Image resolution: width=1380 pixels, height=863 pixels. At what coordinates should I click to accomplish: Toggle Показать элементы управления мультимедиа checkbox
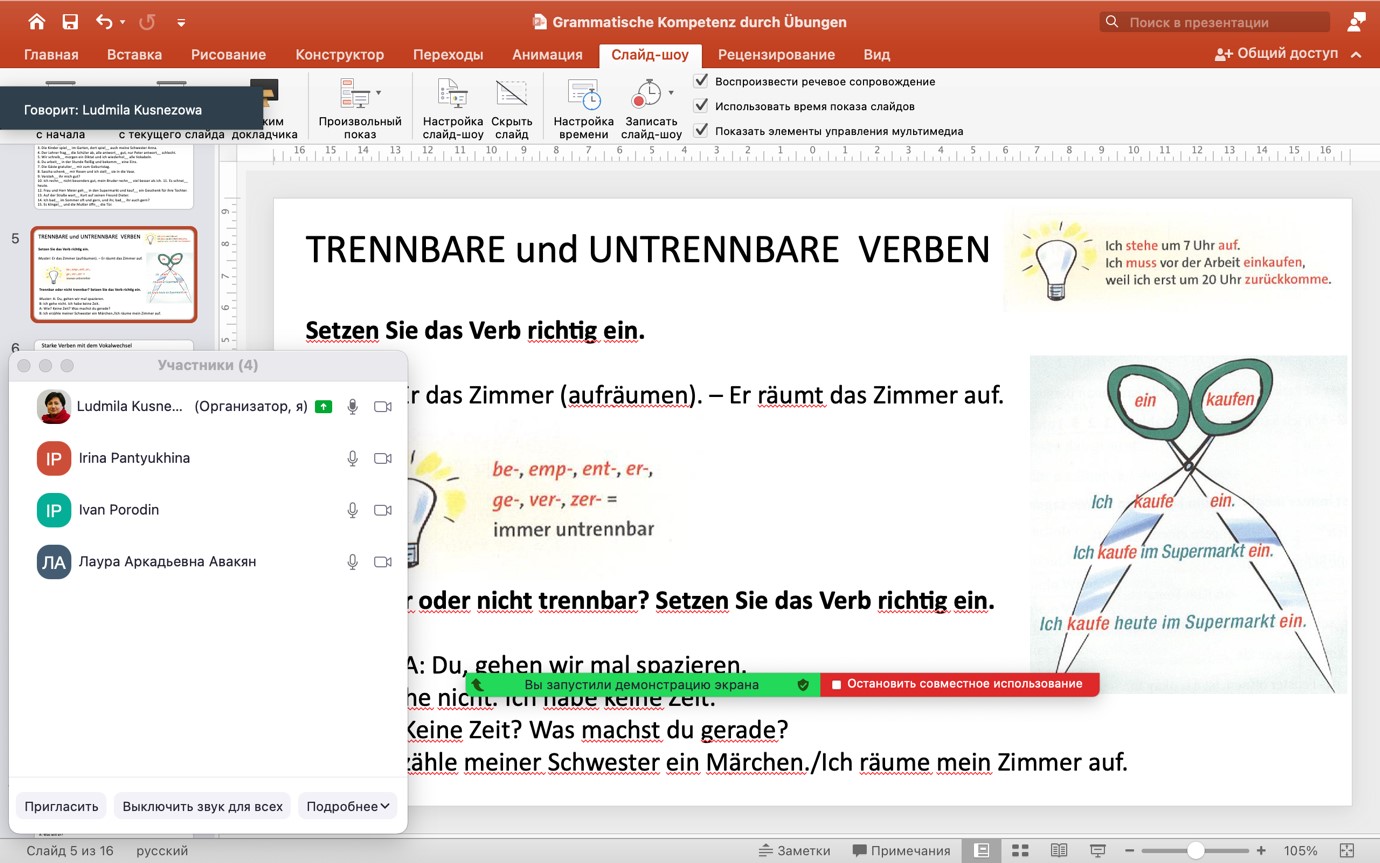[701, 131]
